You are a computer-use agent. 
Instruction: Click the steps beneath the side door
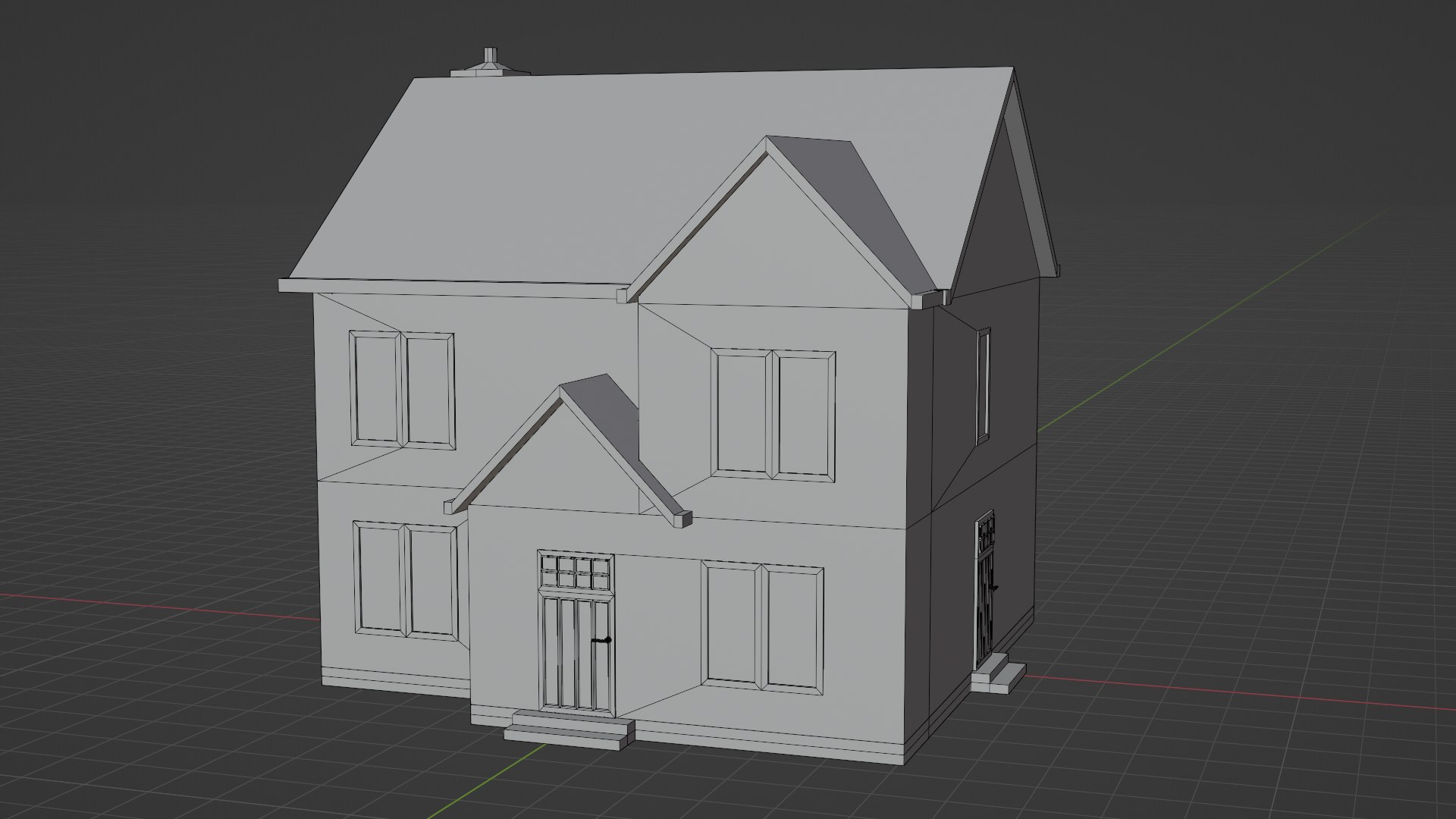(999, 674)
